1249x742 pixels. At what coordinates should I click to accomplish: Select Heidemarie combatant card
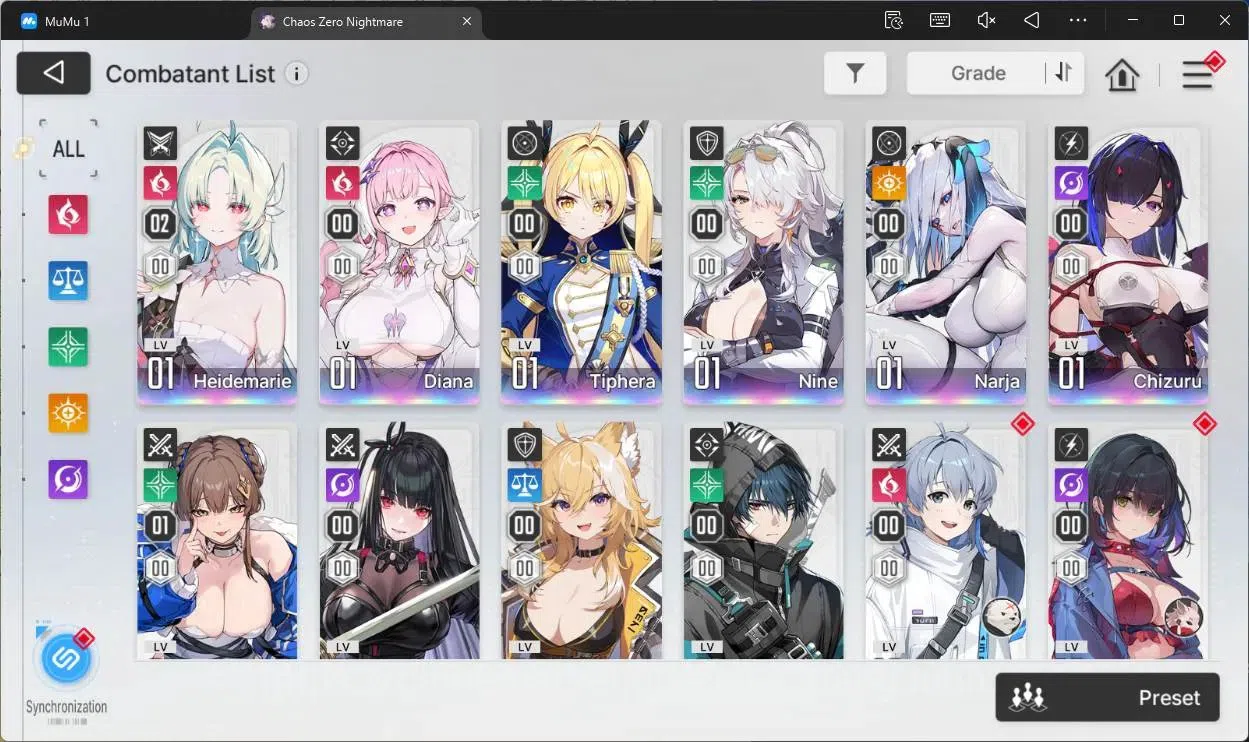coord(217,262)
